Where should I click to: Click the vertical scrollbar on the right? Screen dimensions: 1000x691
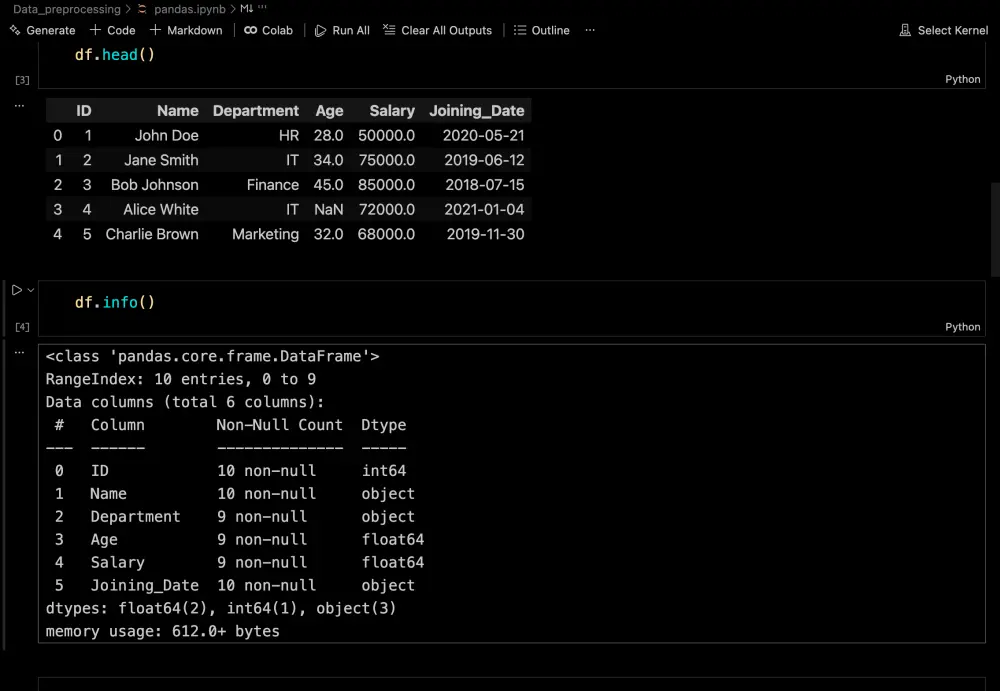(x=995, y=230)
